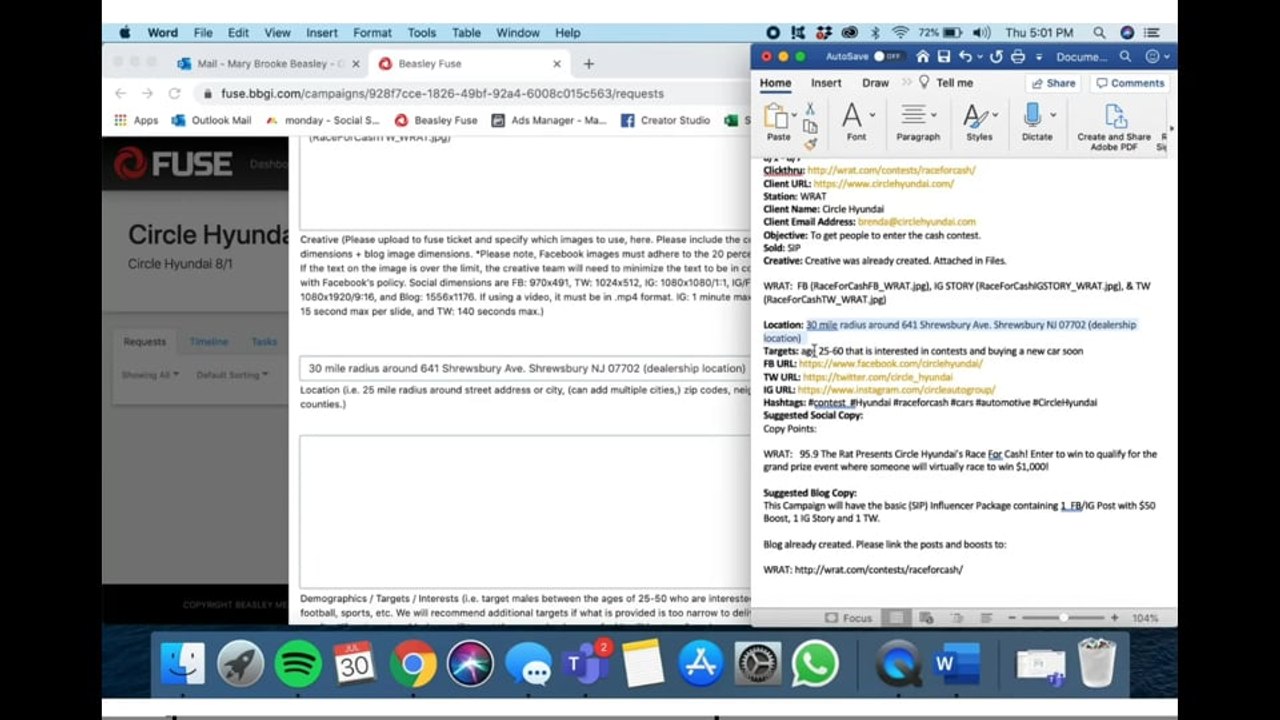Open the Outlook Mail bookmark
The height and width of the screenshot is (720, 1280).
(211, 120)
